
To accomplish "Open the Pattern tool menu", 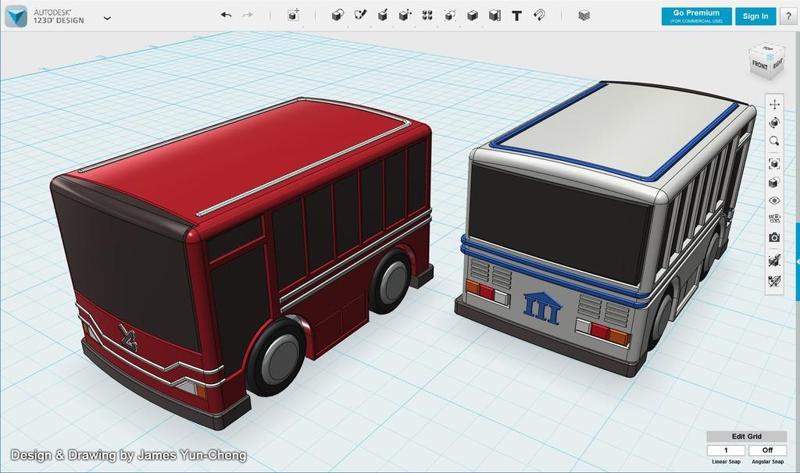I will click(428, 15).
